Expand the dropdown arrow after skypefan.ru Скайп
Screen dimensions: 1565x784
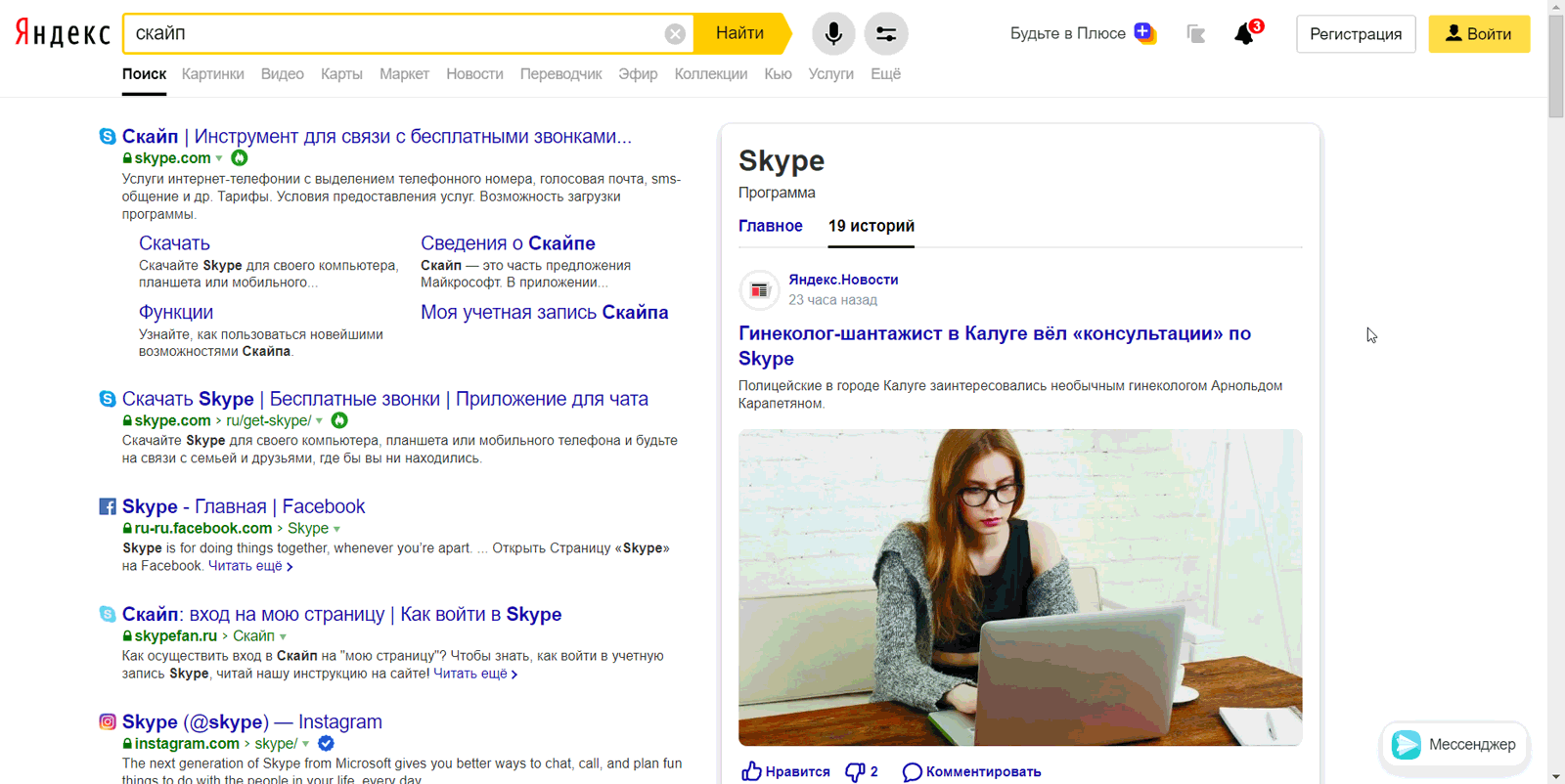point(283,636)
